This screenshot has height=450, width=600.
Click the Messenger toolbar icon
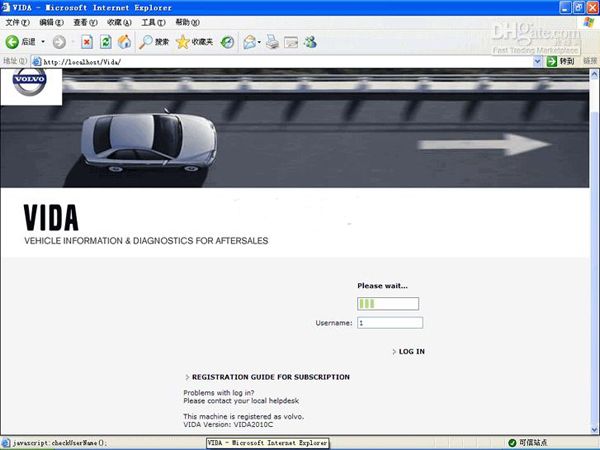point(310,42)
